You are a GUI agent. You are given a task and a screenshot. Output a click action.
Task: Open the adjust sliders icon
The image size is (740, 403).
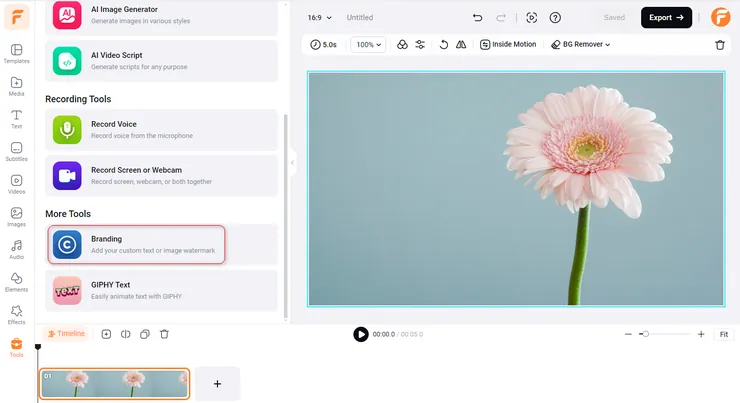(420, 45)
